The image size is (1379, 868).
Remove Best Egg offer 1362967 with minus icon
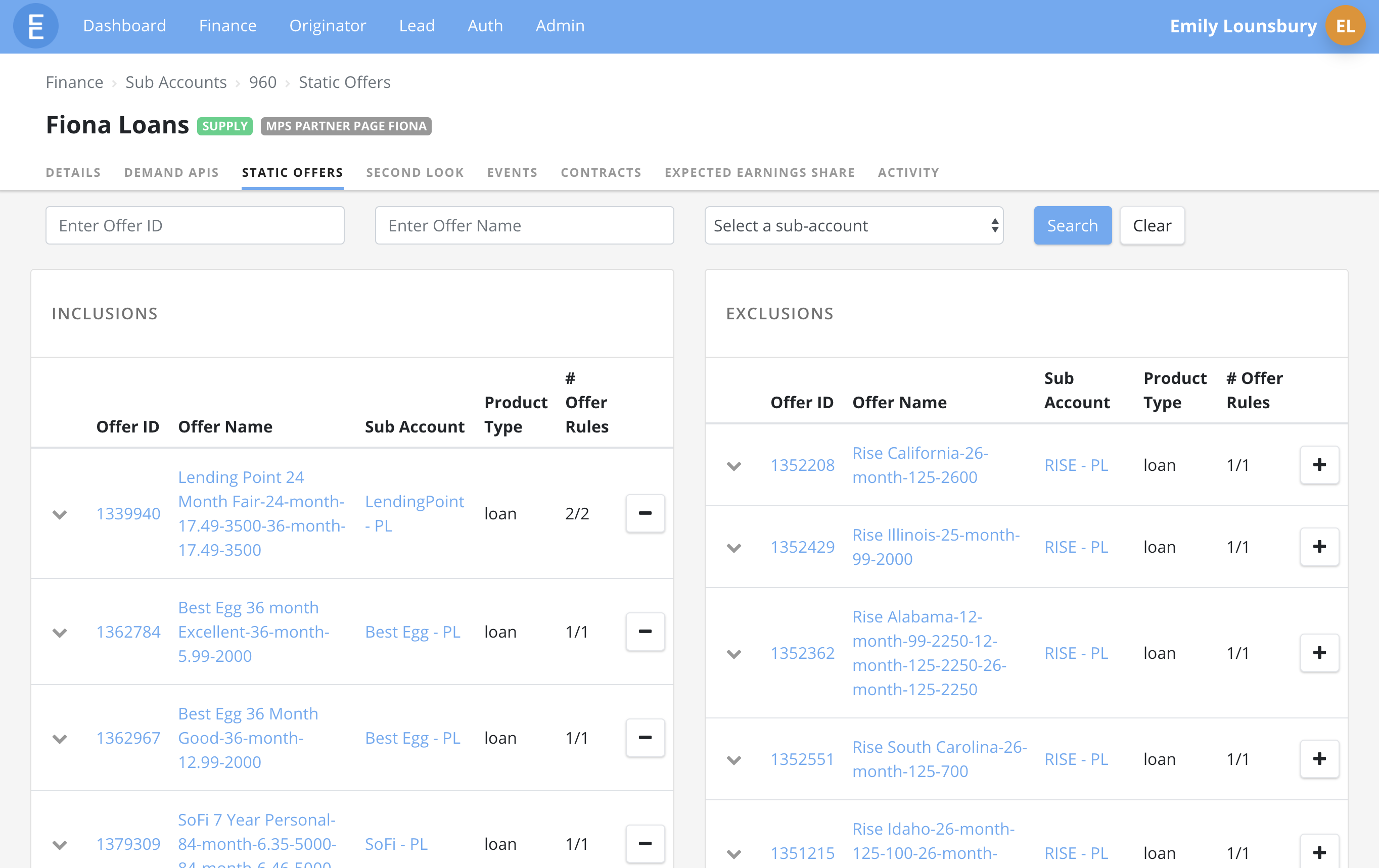pyautogui.click(x=645, y=738)
